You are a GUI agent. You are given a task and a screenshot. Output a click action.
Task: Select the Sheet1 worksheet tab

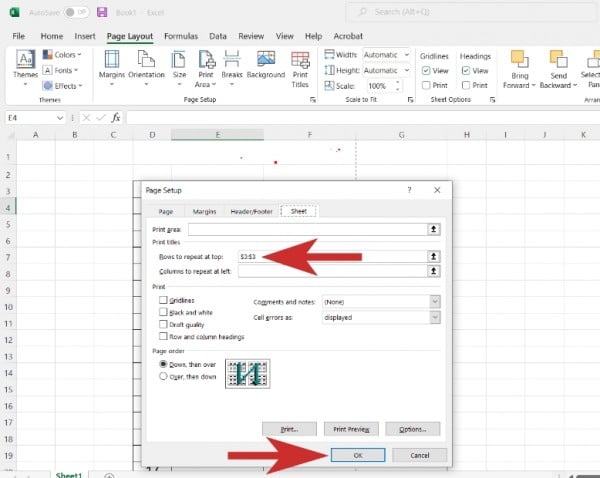pos(69,475)
